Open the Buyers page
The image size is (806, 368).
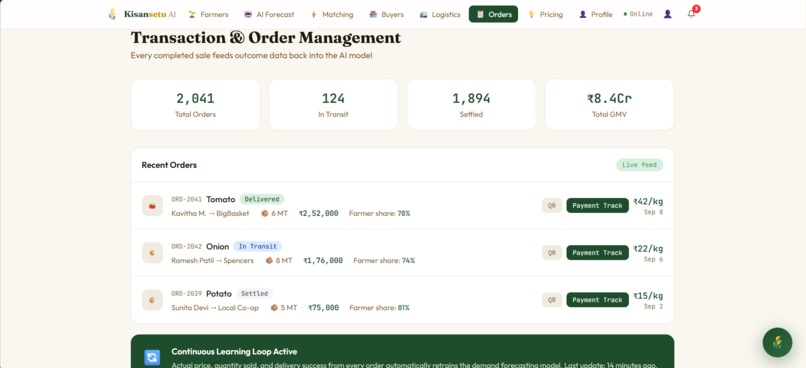(387, 14)
